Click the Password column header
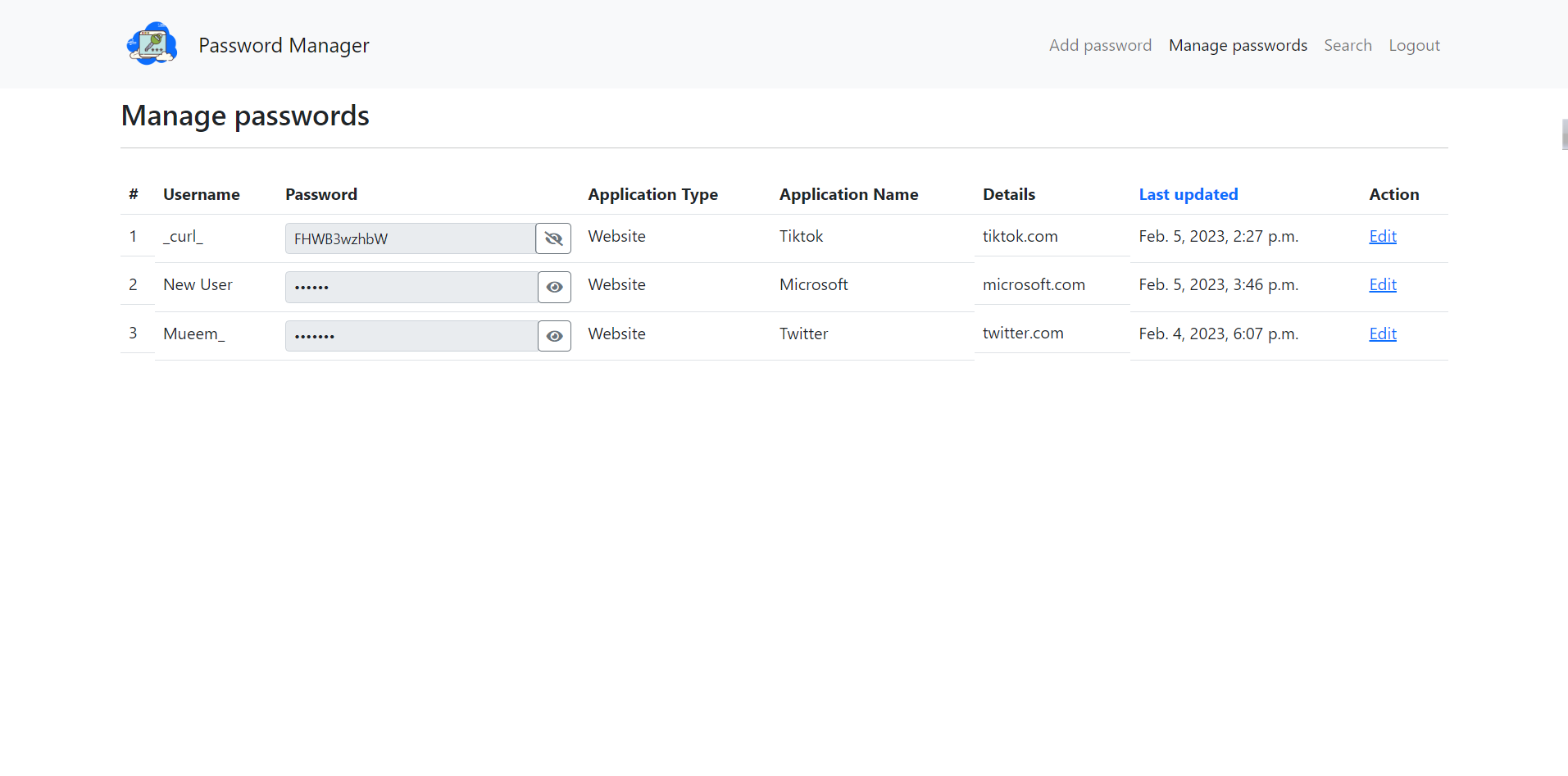Screen dimensions: 1568x776 [x=320, y=194]
